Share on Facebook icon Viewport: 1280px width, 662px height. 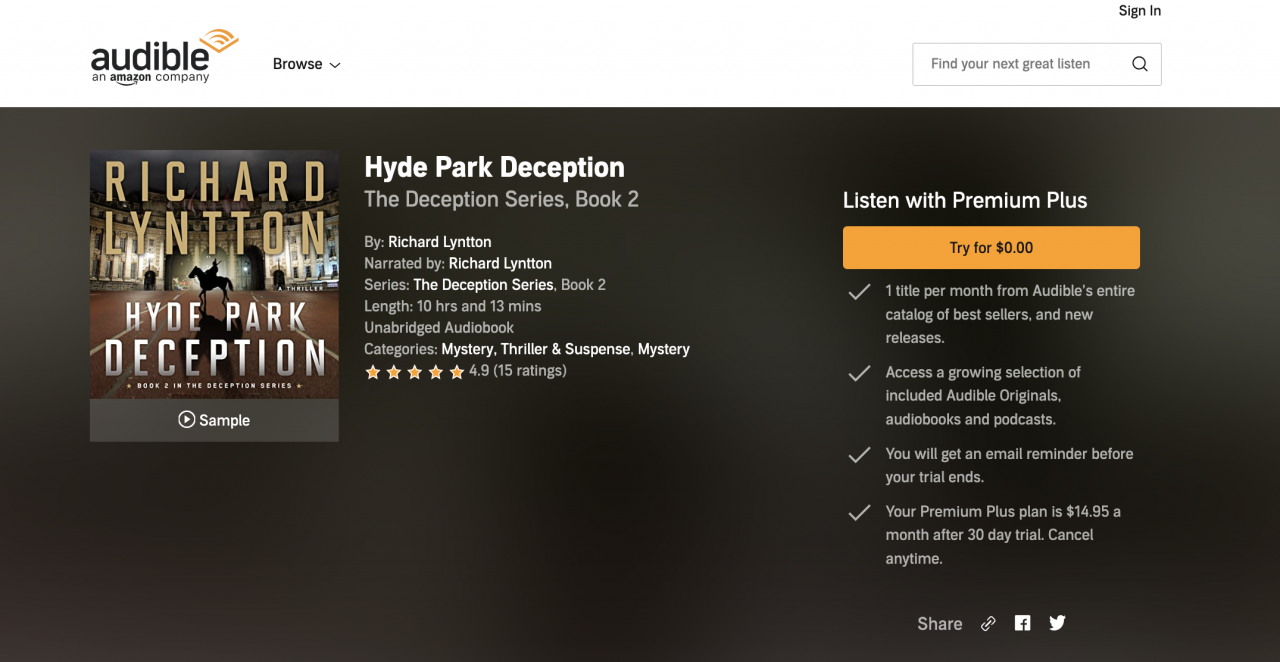pyautogui.click(x=1022, y=623)
